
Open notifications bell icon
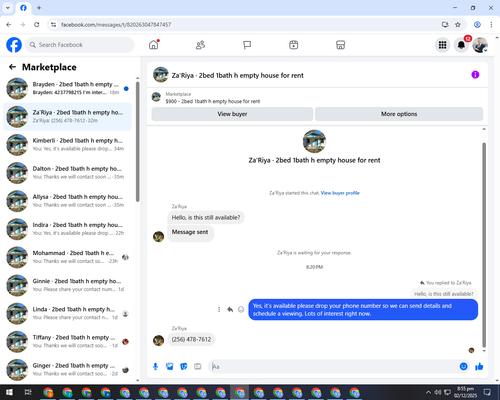click(x=461, y=45)
